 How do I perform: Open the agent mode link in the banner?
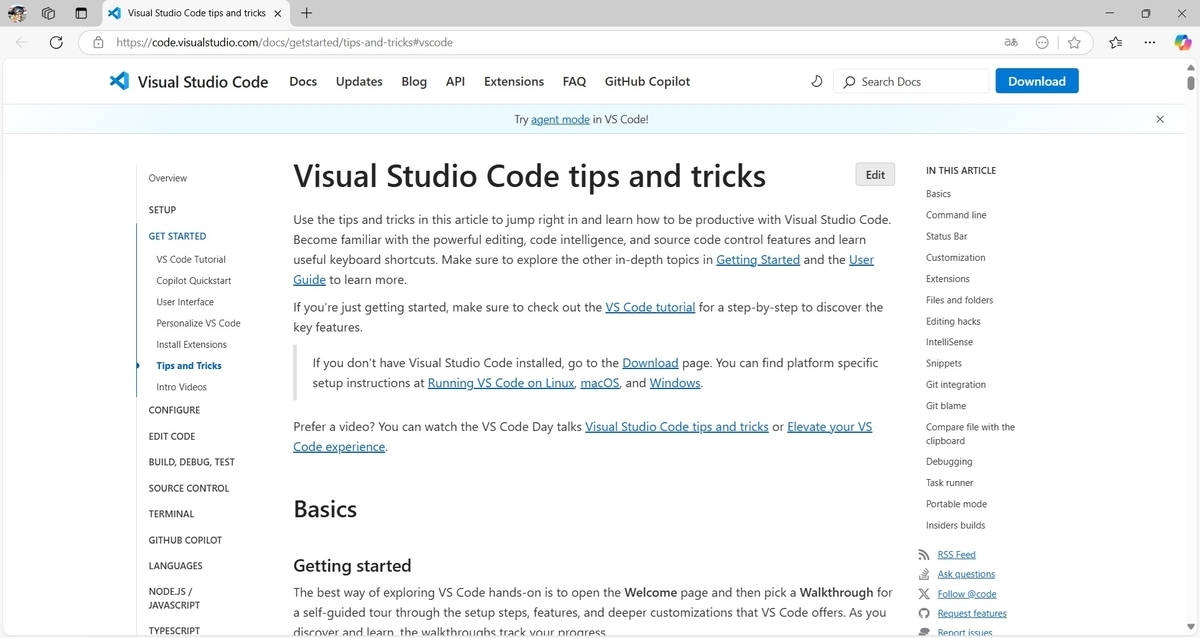(x=560, y=118)
